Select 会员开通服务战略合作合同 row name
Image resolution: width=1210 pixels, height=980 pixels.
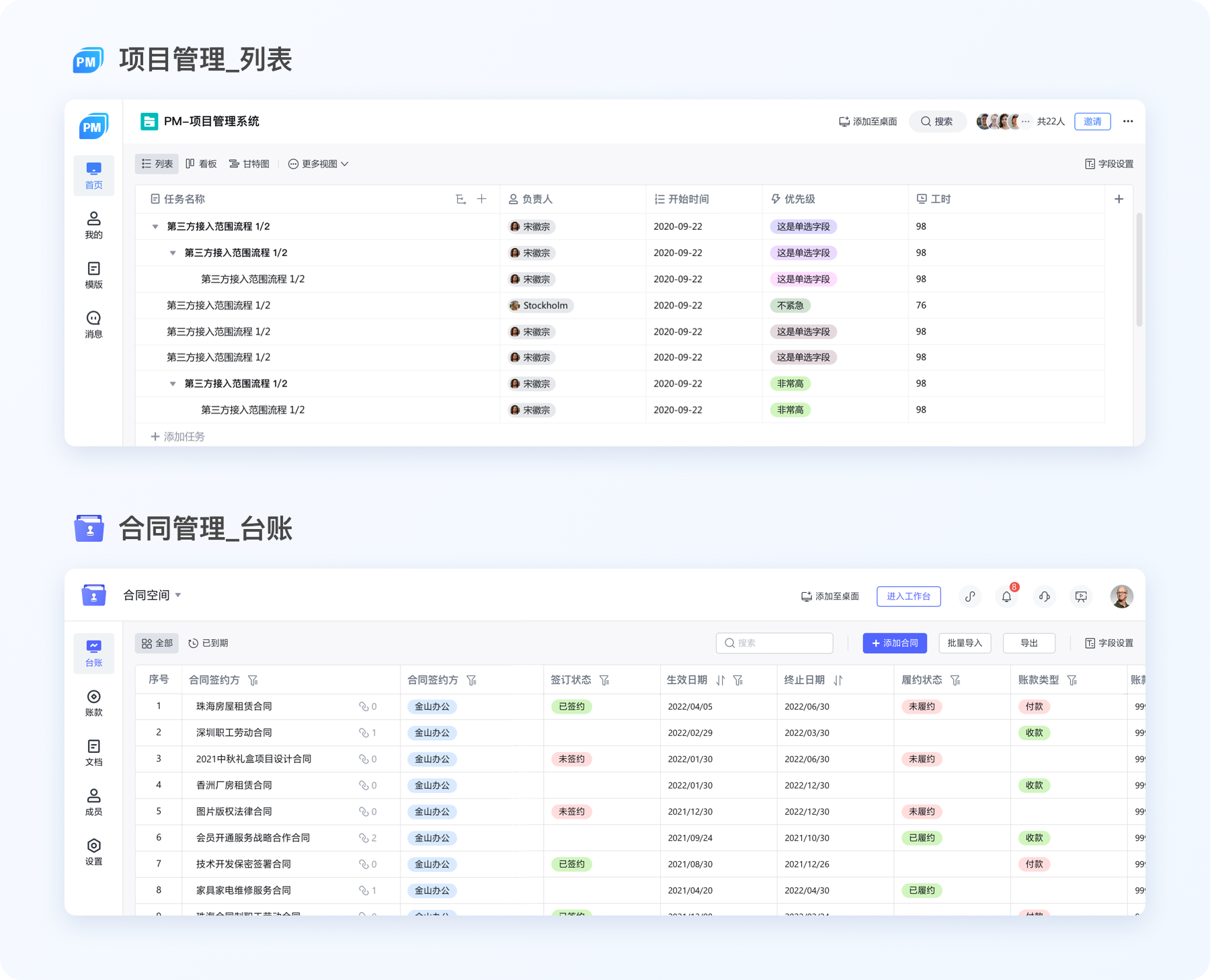[253, 838]
